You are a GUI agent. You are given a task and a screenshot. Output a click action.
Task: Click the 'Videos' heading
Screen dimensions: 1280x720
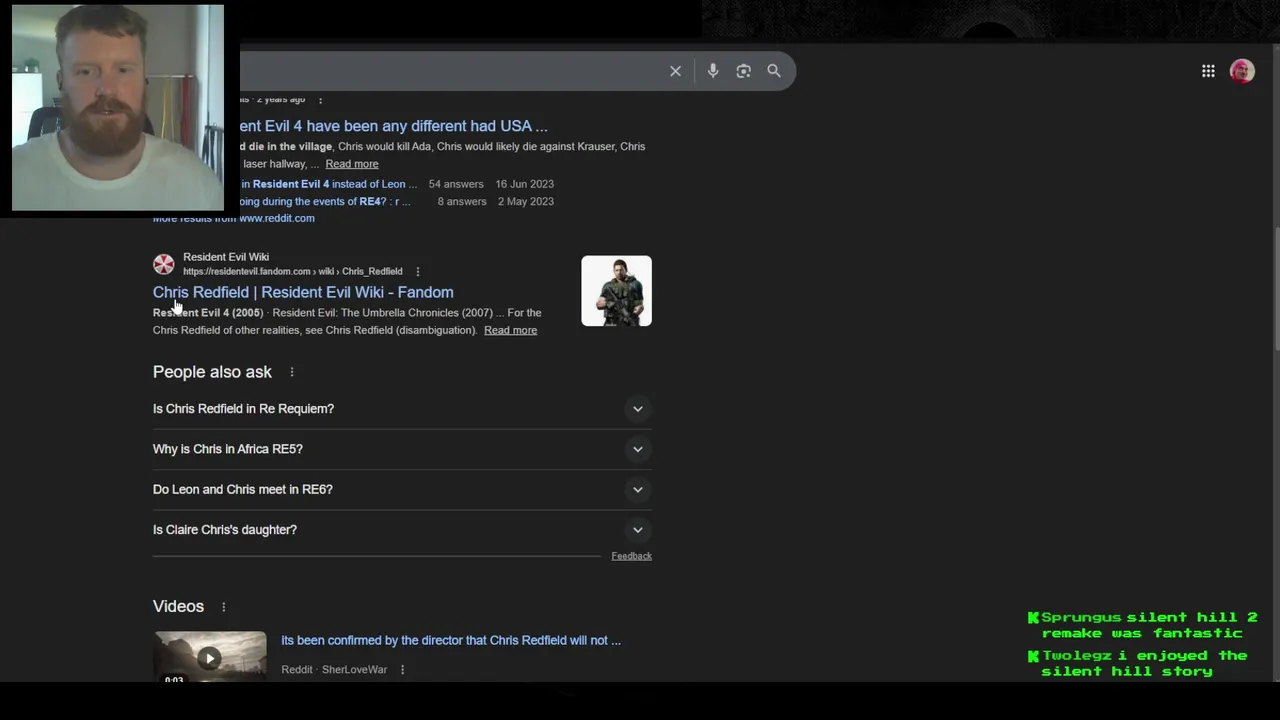pos(178,606)
